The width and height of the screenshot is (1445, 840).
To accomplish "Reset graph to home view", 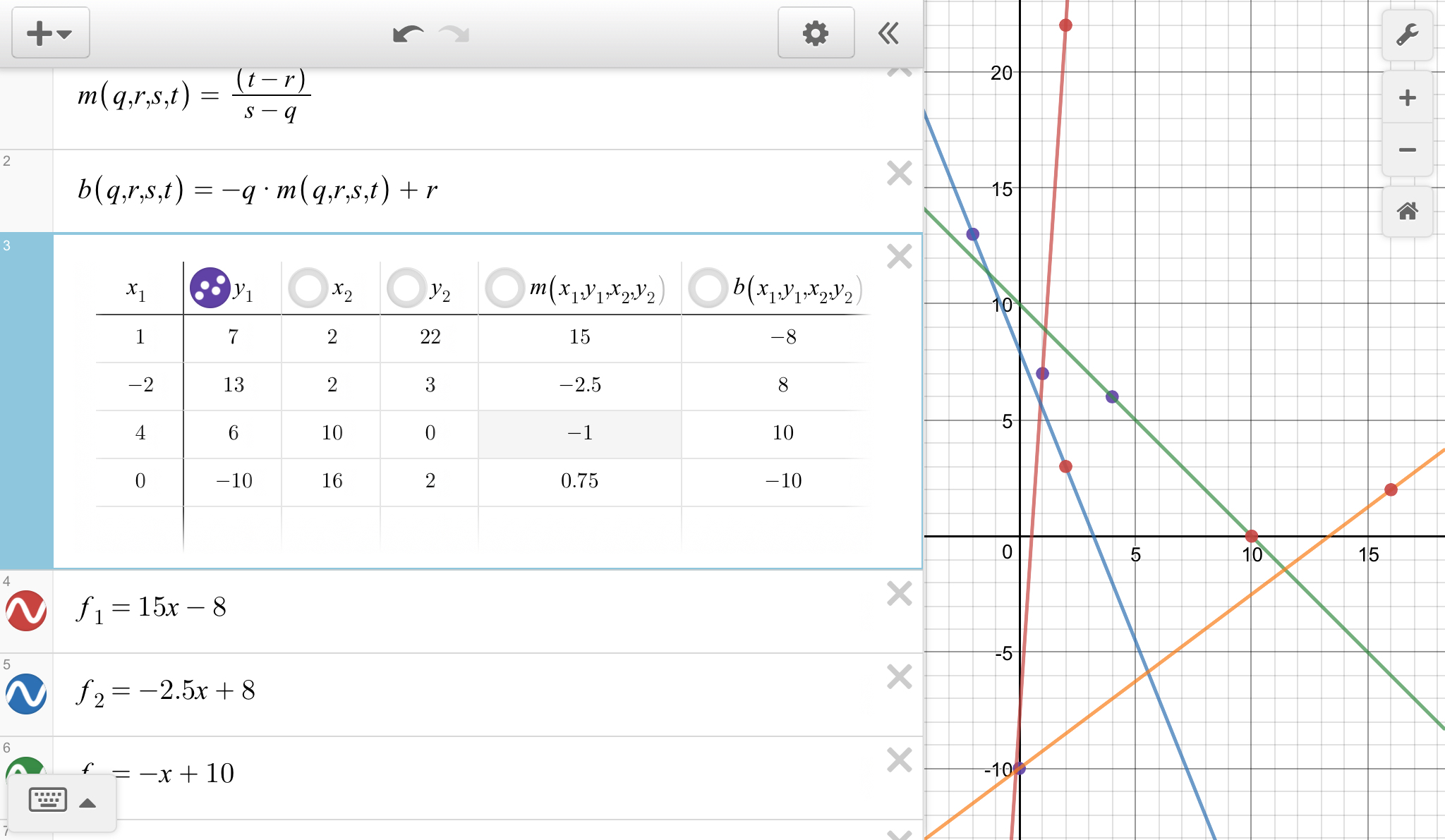I will pos(1407,211).
